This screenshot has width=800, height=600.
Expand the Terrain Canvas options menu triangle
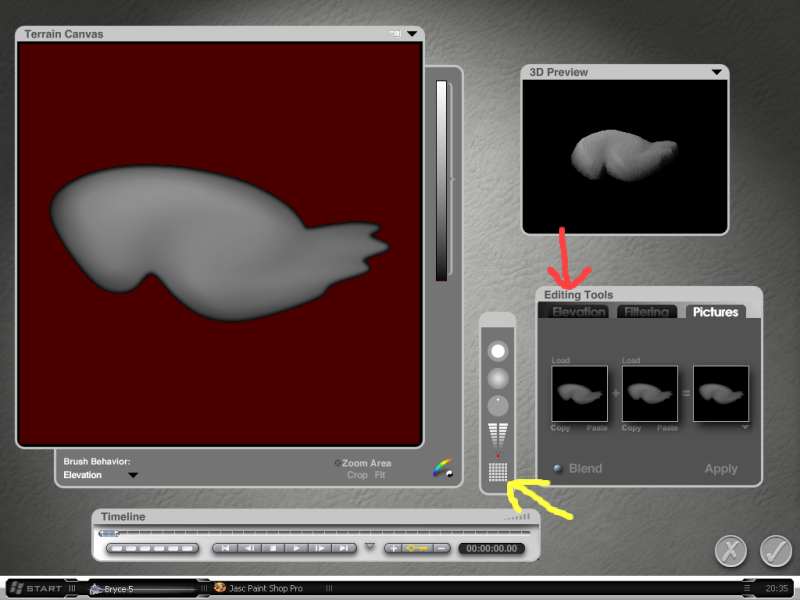(x=412, y=34)
